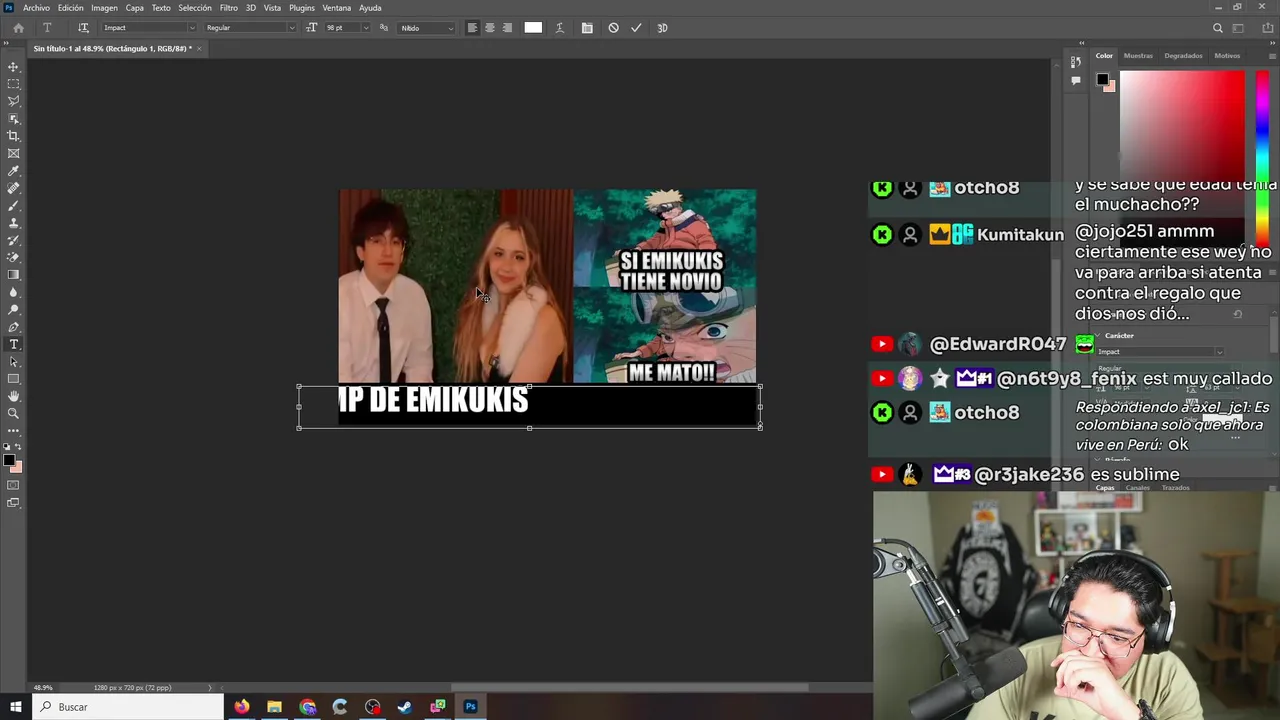Open the Imagen menu

coord(104,8)
